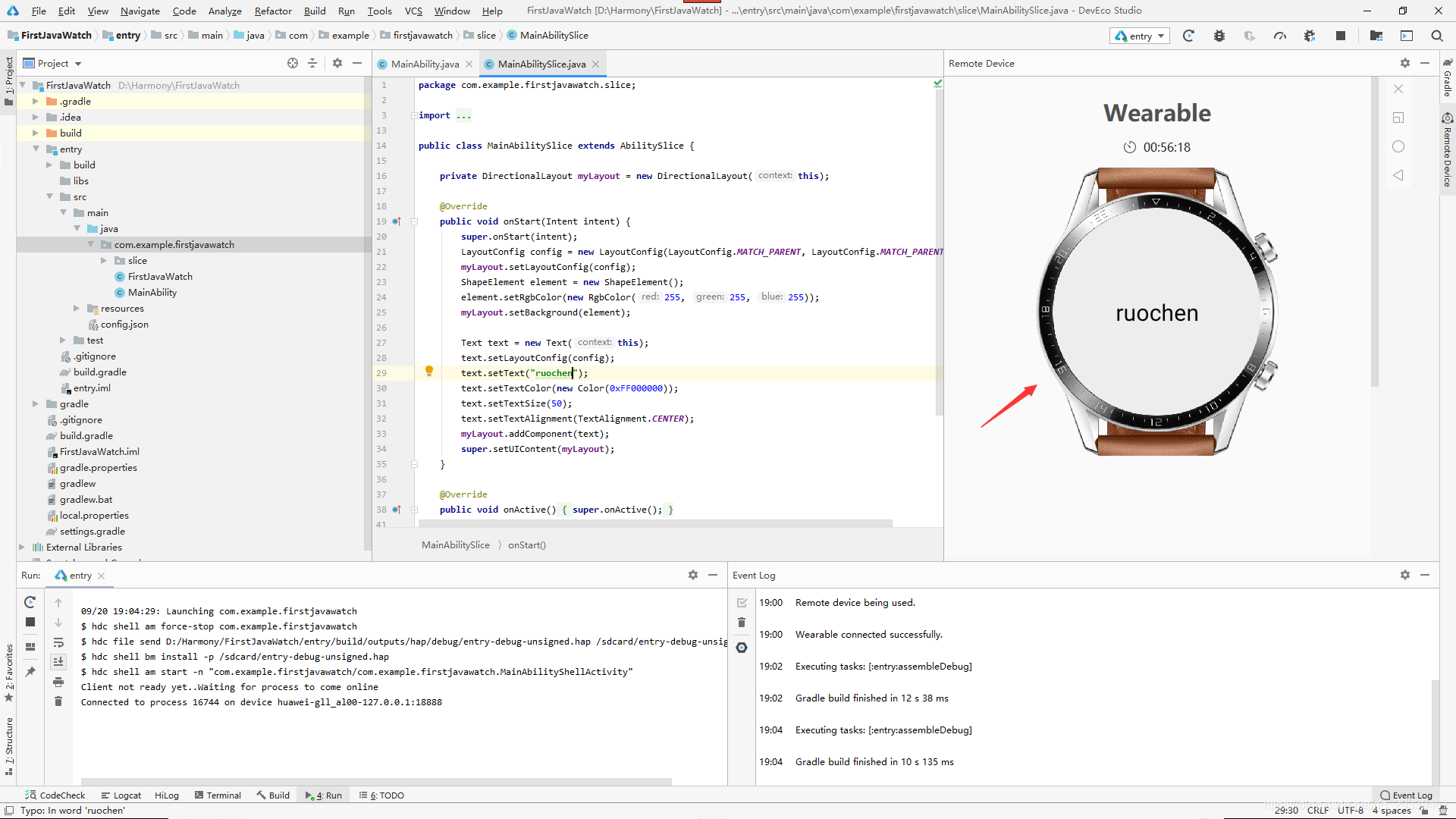This screenshot has height=819, width=1456.
Task: Switch to the MainAbility.java editor tab
Action: pyautogui.click(x=424, y=64)
